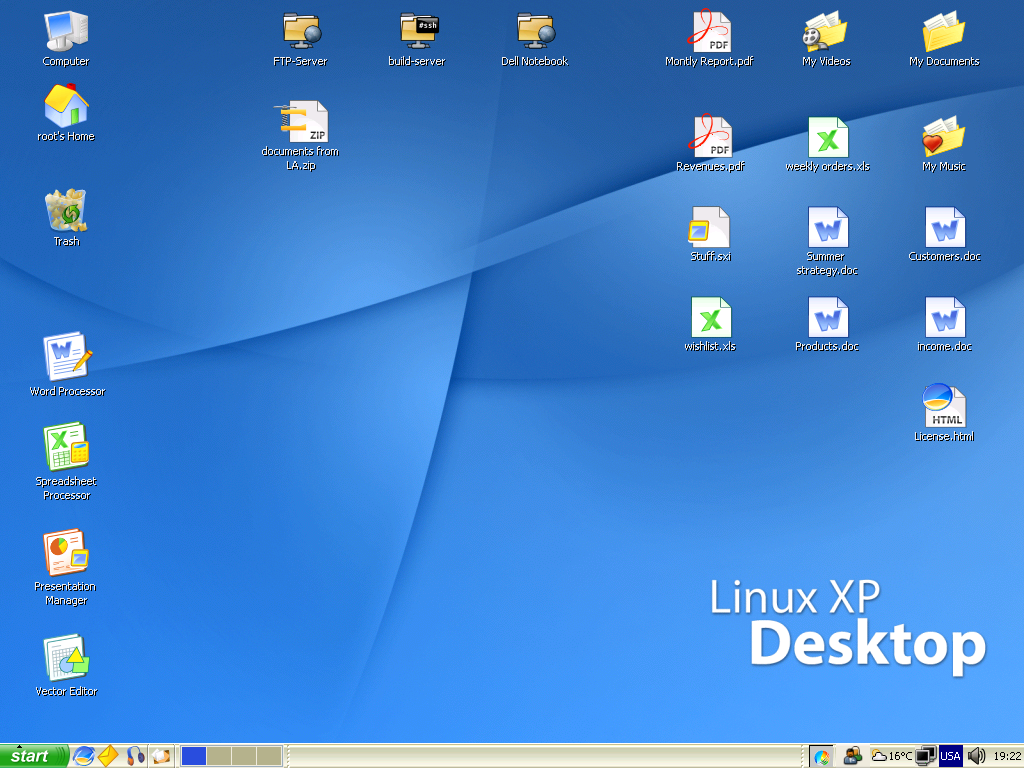Open Montly Report.pdf
The width and height of the screenshot is (1024, 768).
pyautogui.click(x=710, y=30)
